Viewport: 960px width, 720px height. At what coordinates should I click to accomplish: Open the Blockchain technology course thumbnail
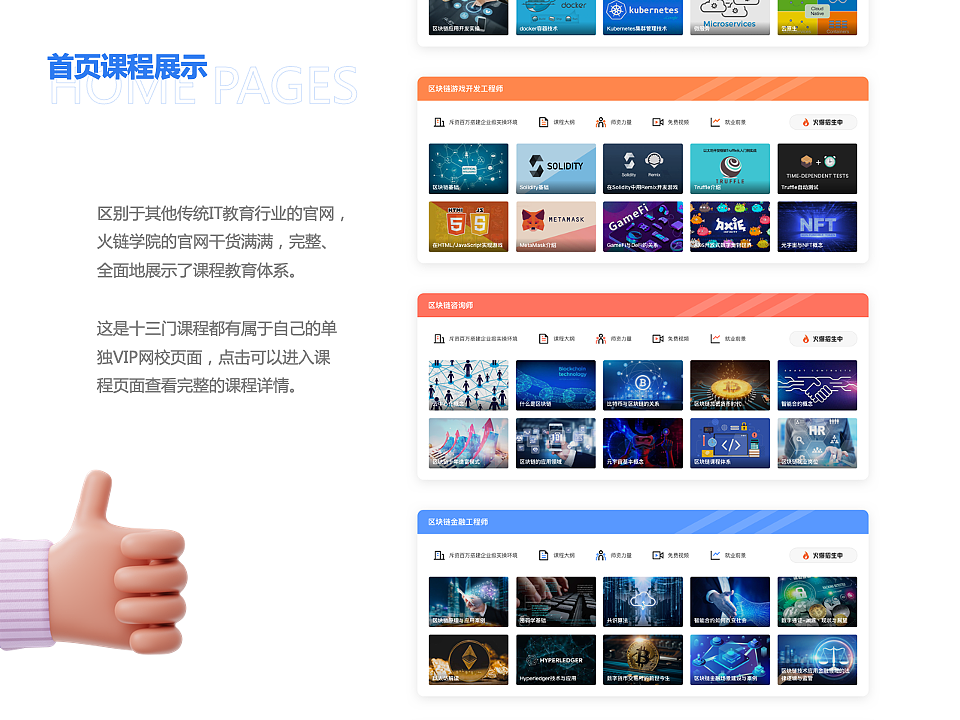pos(555,385)
